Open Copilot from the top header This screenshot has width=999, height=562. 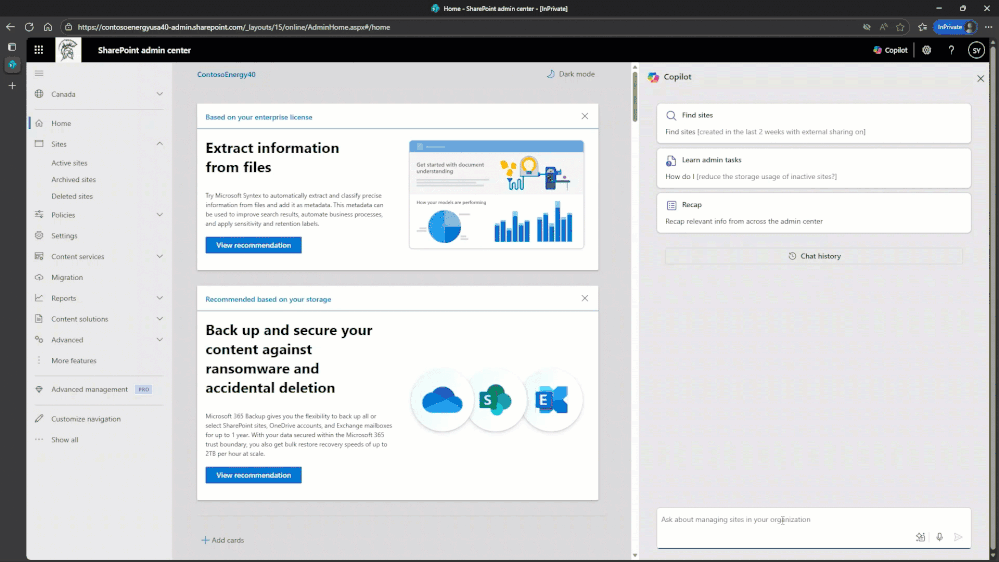tap(890, 50)
